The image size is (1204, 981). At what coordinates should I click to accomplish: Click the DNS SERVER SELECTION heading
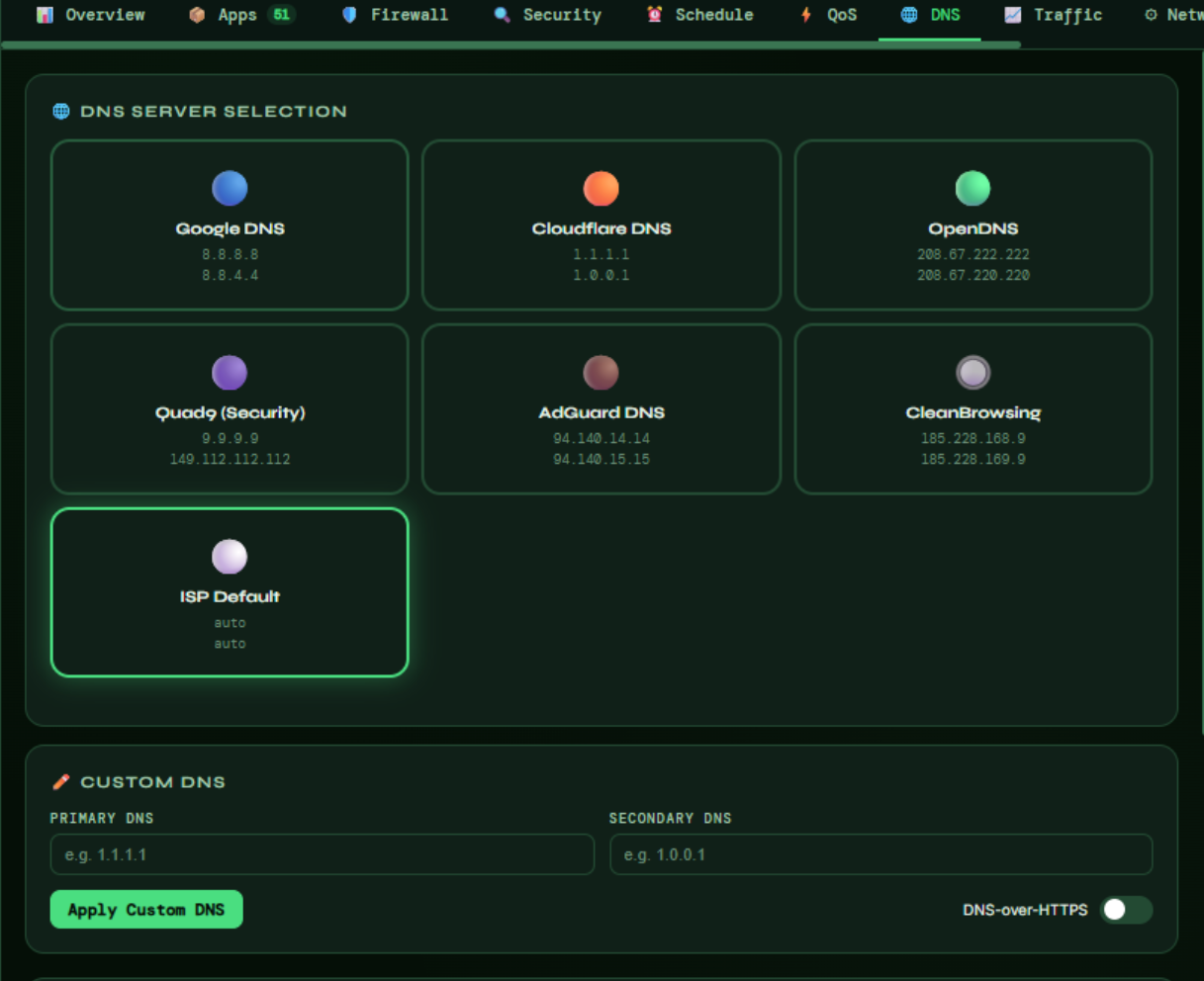pyautogui.click(x=214, y=112)
